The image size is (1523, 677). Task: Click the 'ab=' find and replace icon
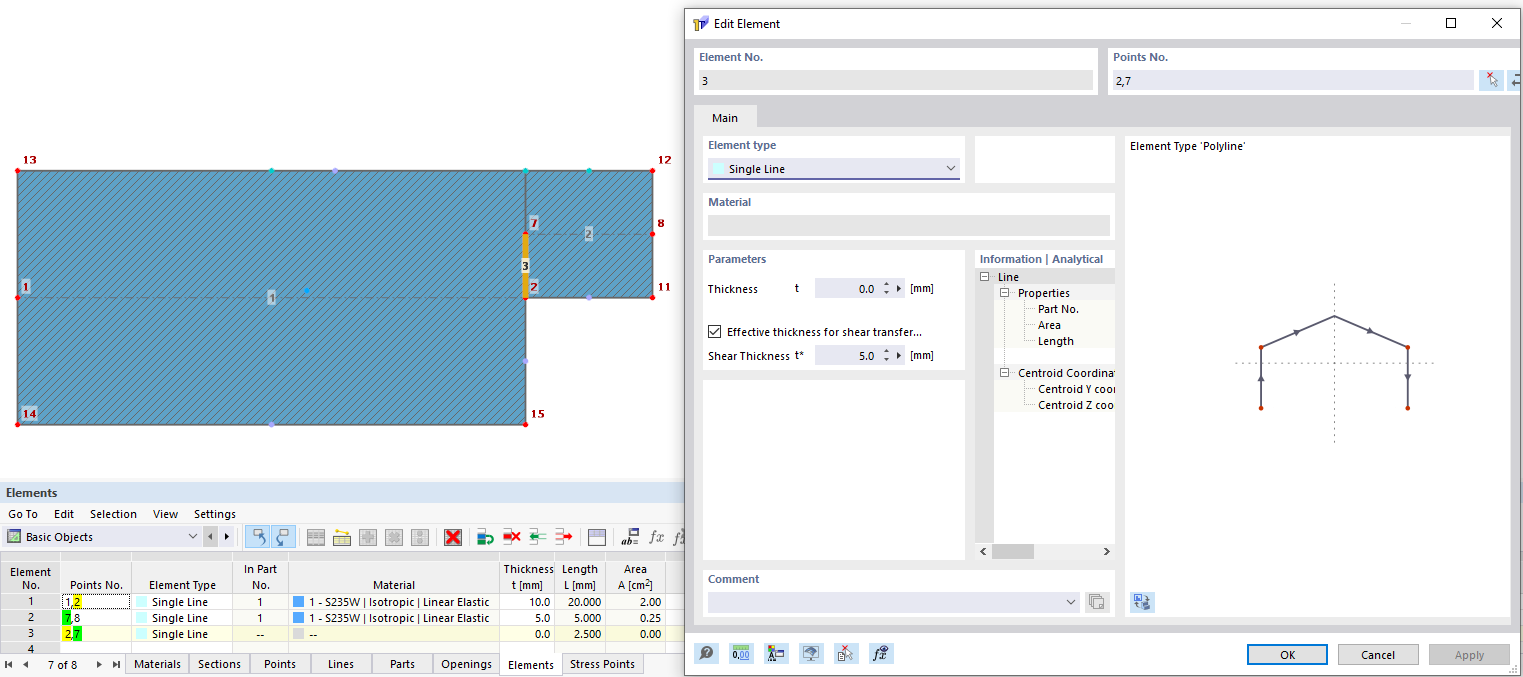630,537
